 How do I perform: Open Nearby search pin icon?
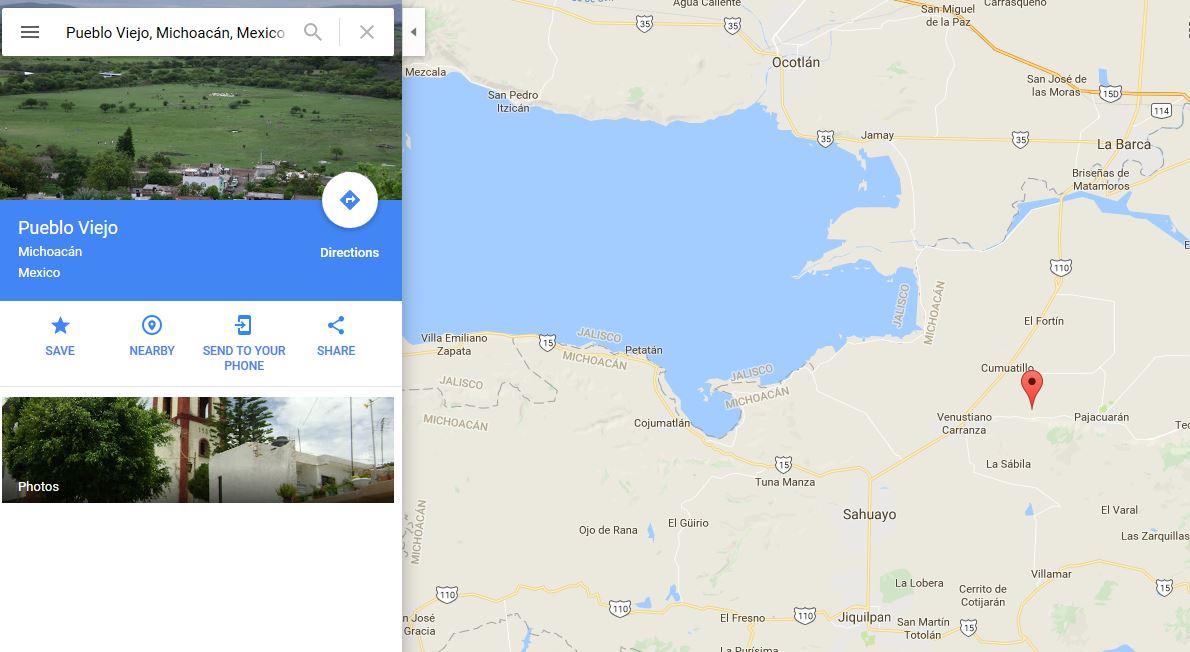(x=152, y=326)
